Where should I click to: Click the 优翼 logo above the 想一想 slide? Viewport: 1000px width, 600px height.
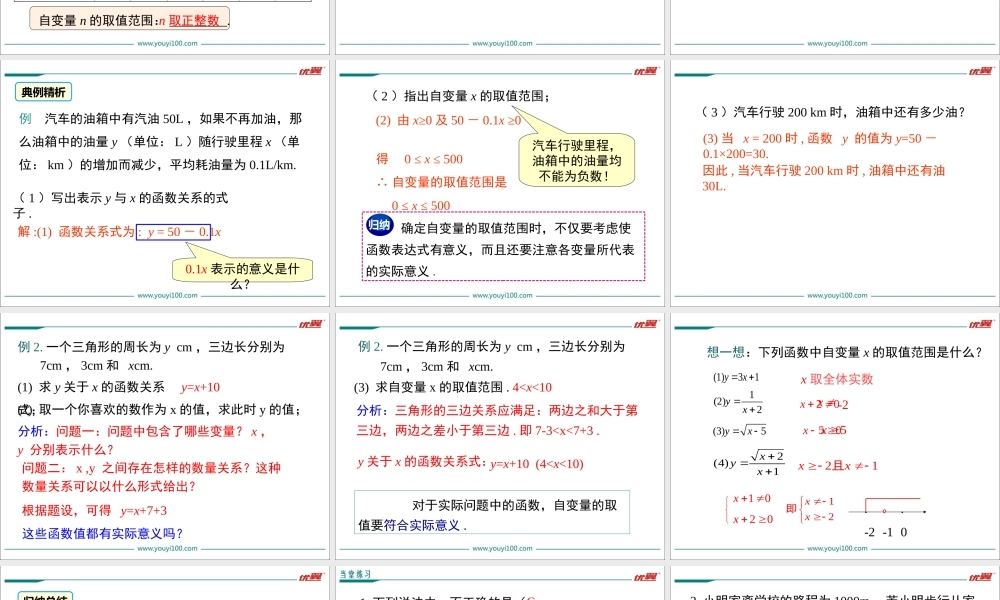click(981, 323)
